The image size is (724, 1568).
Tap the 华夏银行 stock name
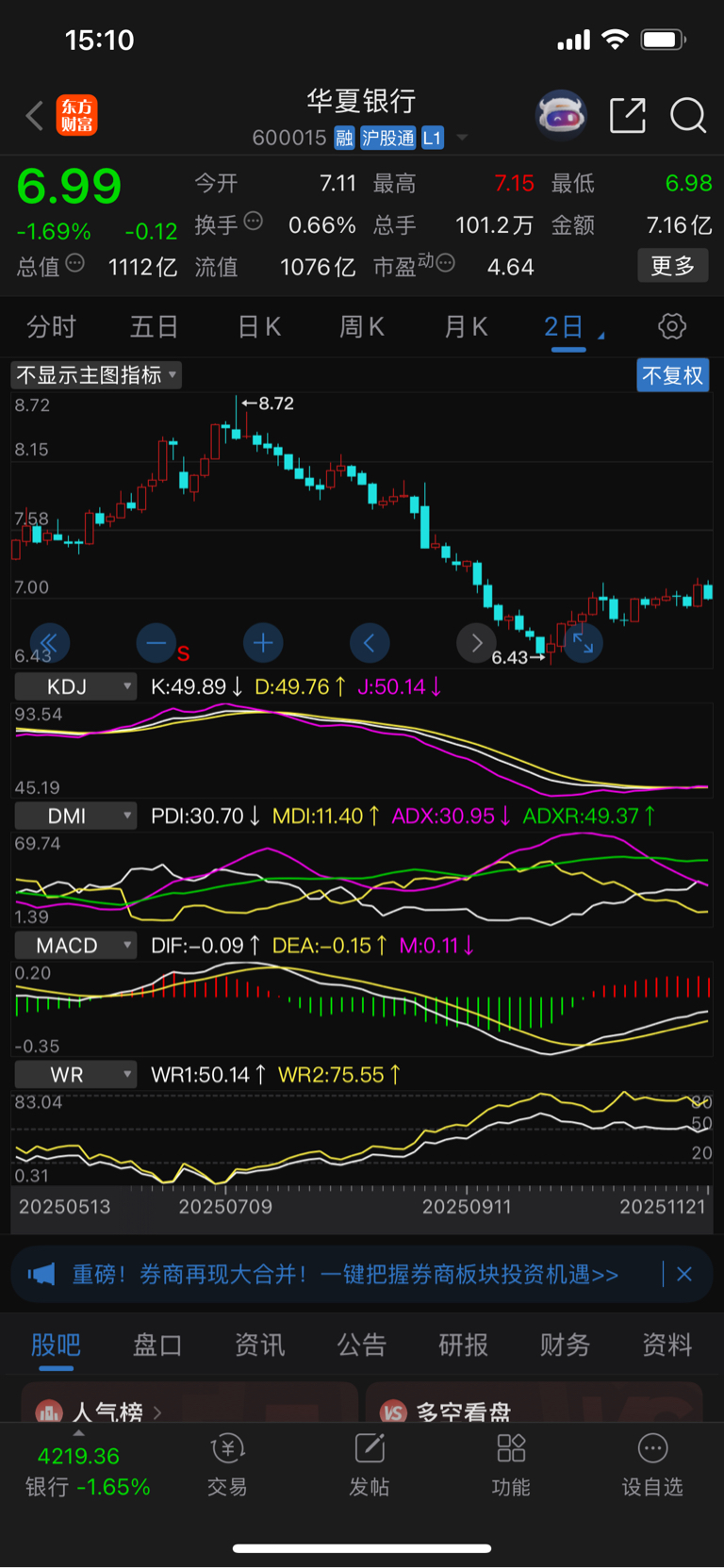tap(361, 101)
